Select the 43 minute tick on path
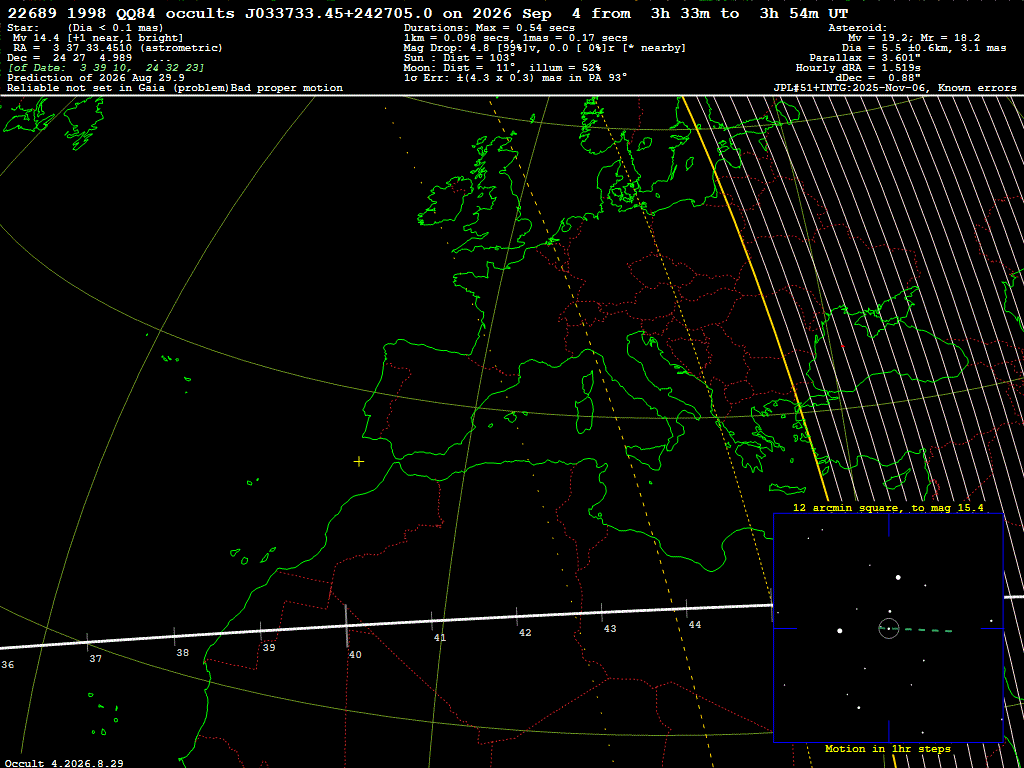The height and width of the screenshot is (768, 1024). click(601, 612)
